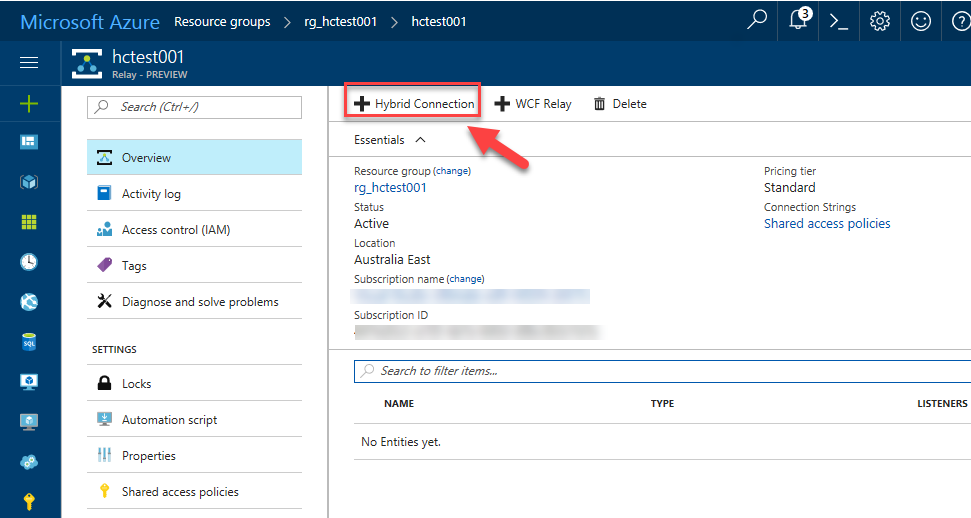Click Resource groups in breadcrumb
Viewport: 971px width, 518px height.
click(222, 21)
